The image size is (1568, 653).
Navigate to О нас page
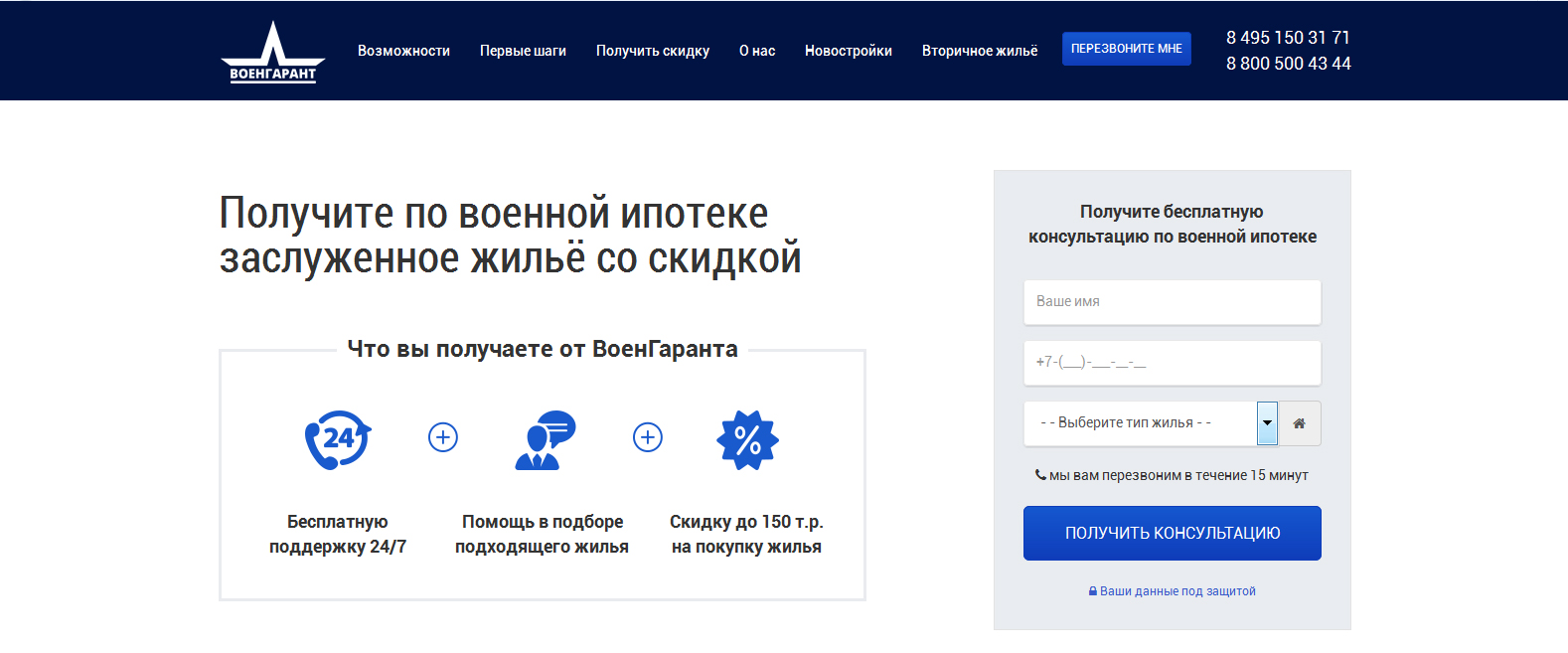click(757, 51)
